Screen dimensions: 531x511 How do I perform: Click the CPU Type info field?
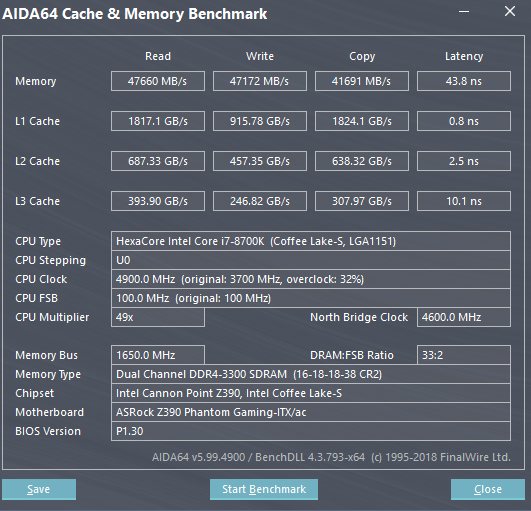(x=311, y=241)
